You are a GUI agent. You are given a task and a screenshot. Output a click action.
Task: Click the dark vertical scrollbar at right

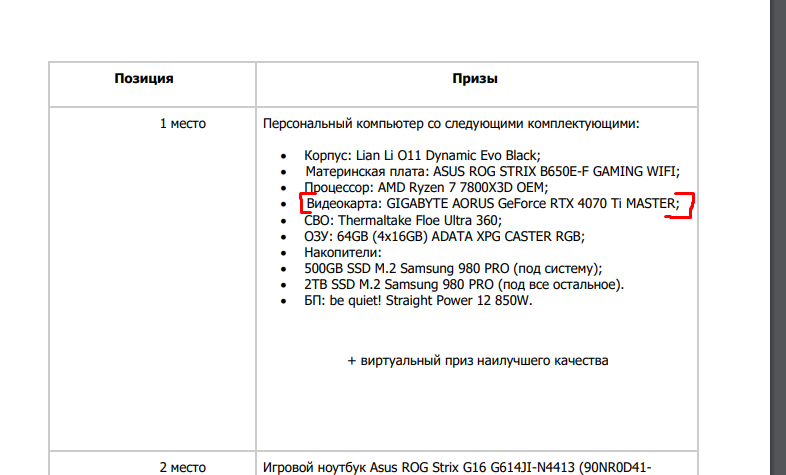pyautogui.click(x=778, y=238)
